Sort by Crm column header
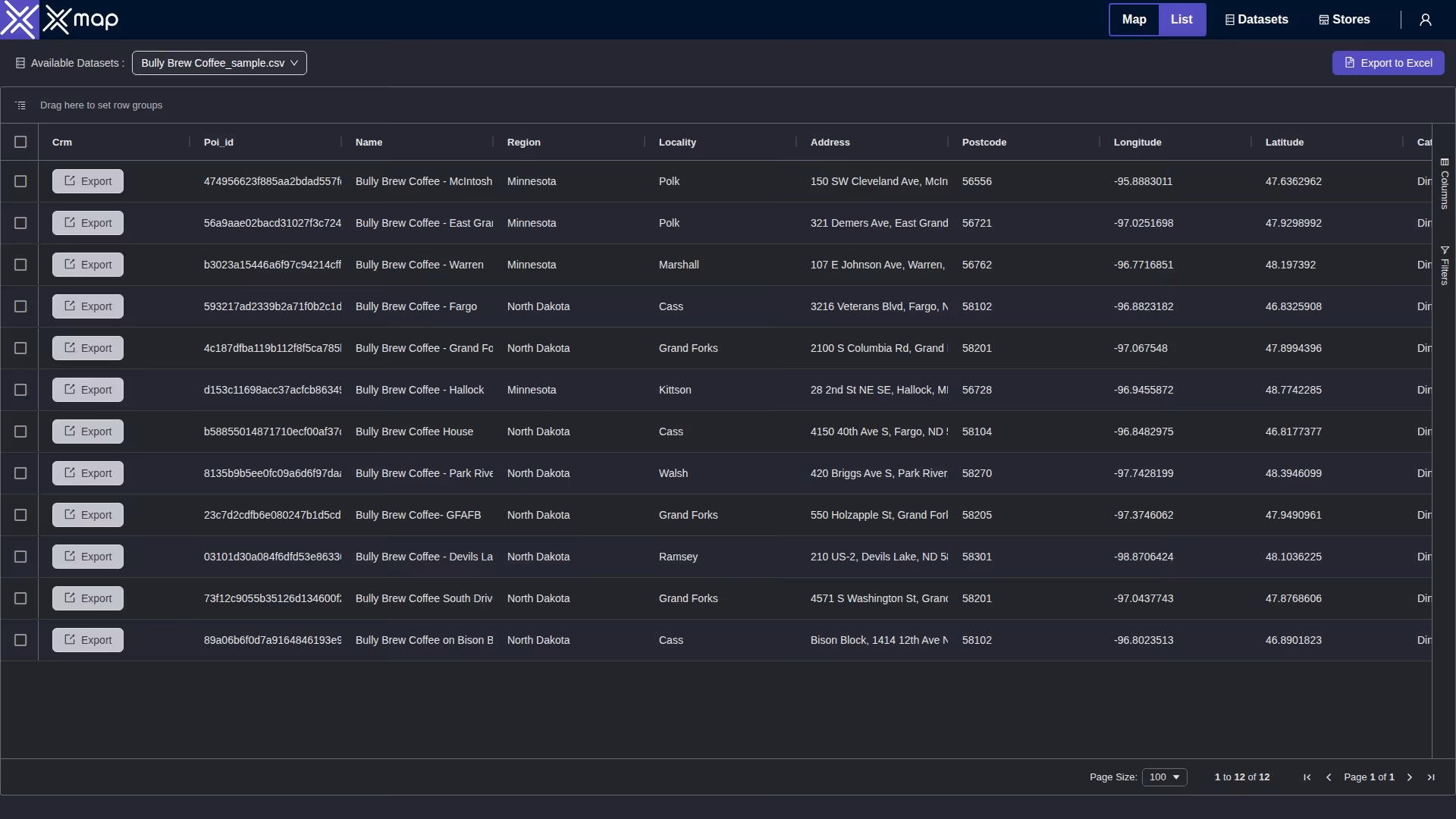Image resolution: width=1456 pixels, height=819 pixels. click(62, 142)
